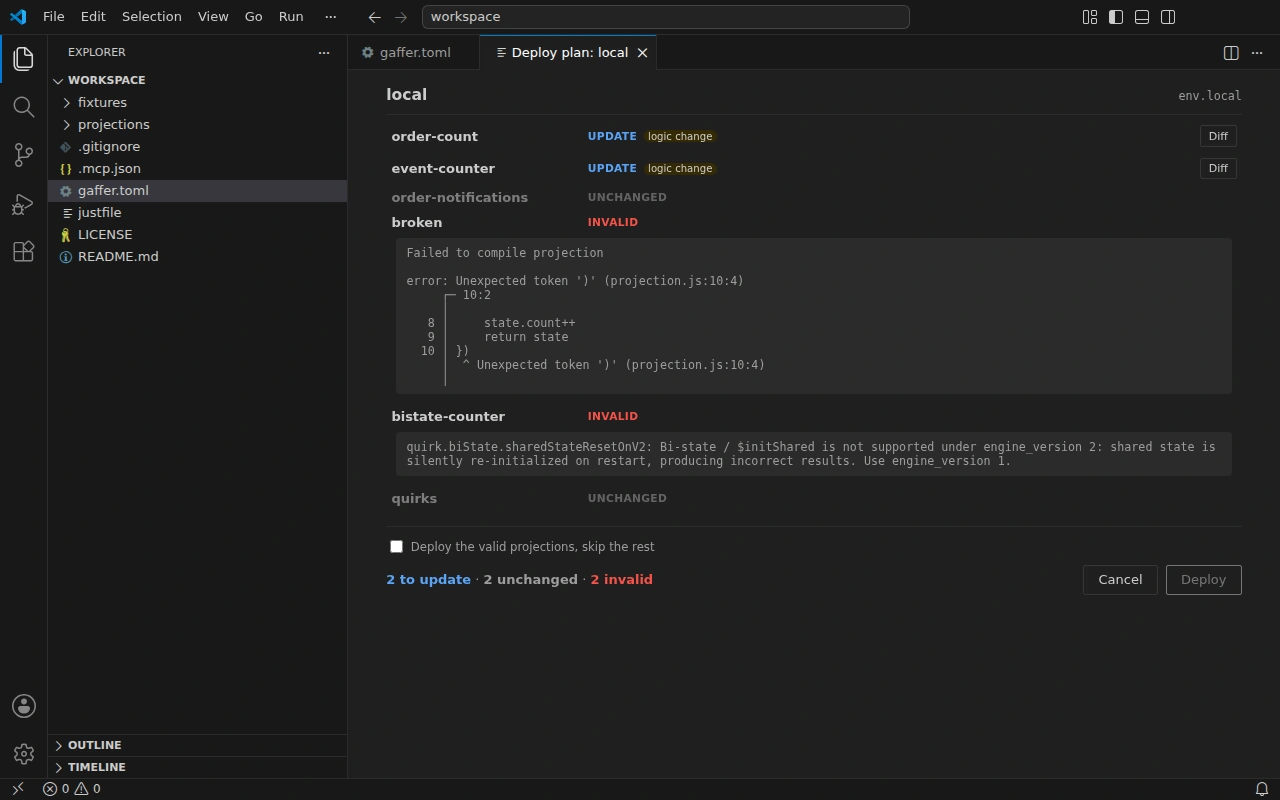The height and width of the screenshot is (800, 1280).
Task: Click the Cancel button
Action: [x=1120, y=580]
